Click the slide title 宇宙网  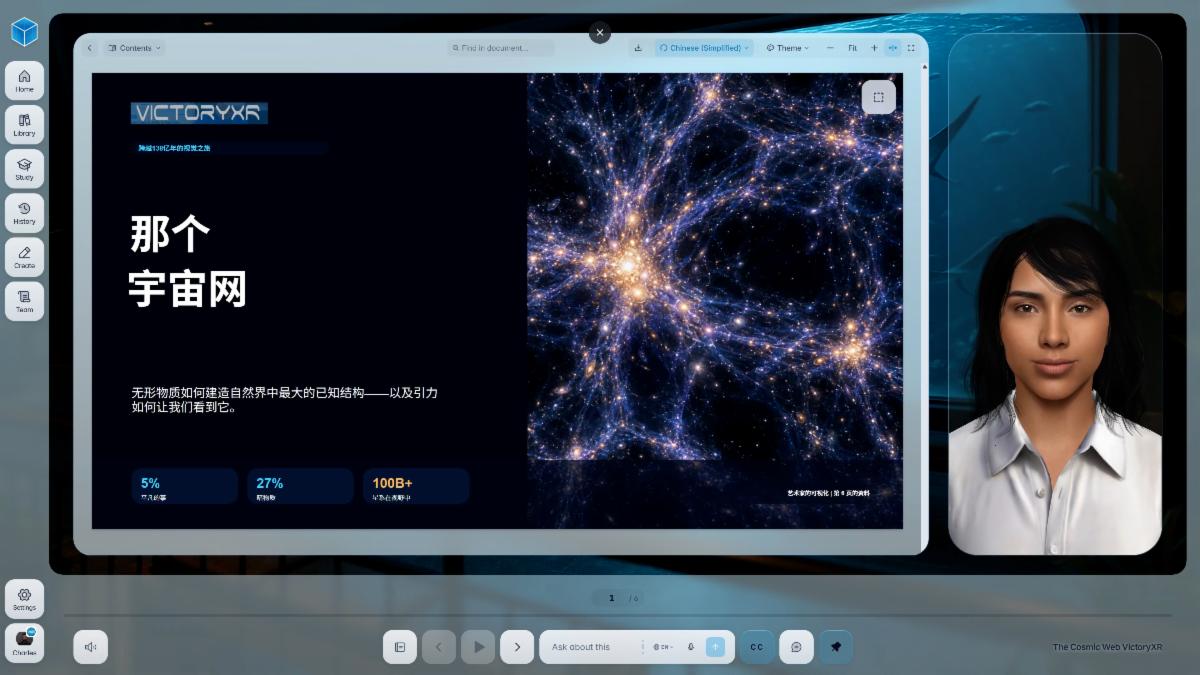187,289
